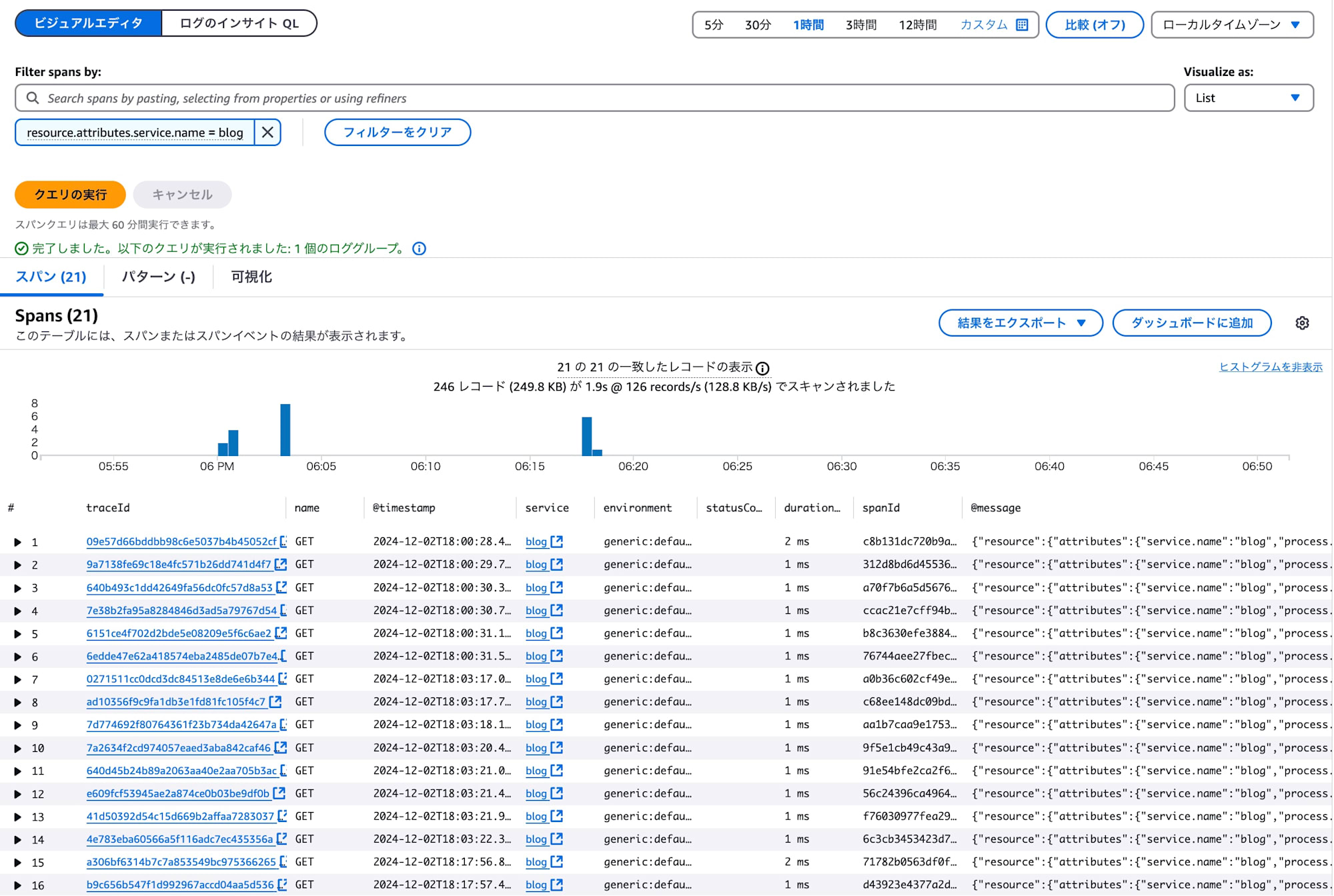Choose the カスタム time range option

[984, 25]
